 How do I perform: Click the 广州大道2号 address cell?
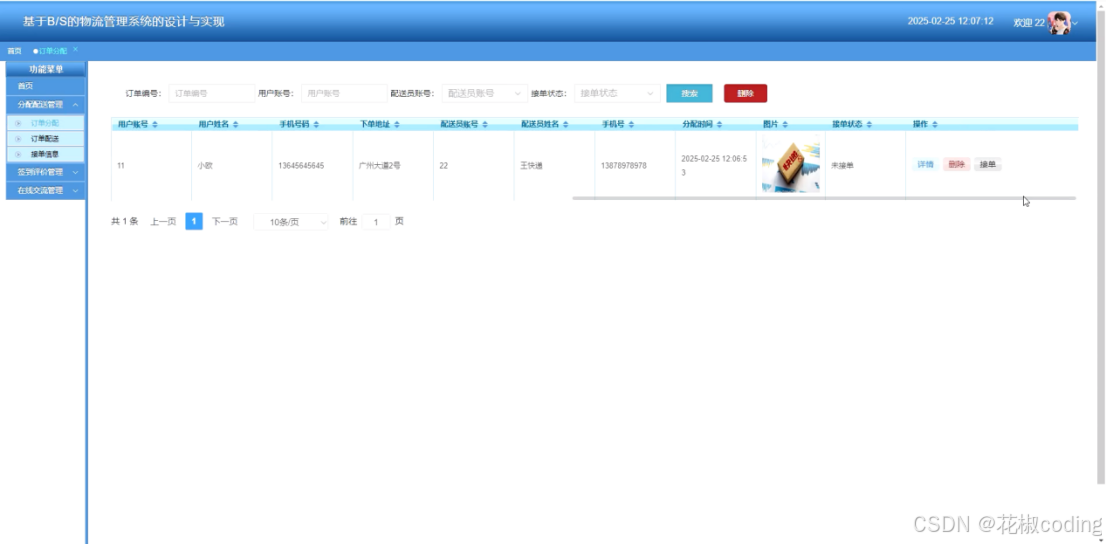[379, 166]
